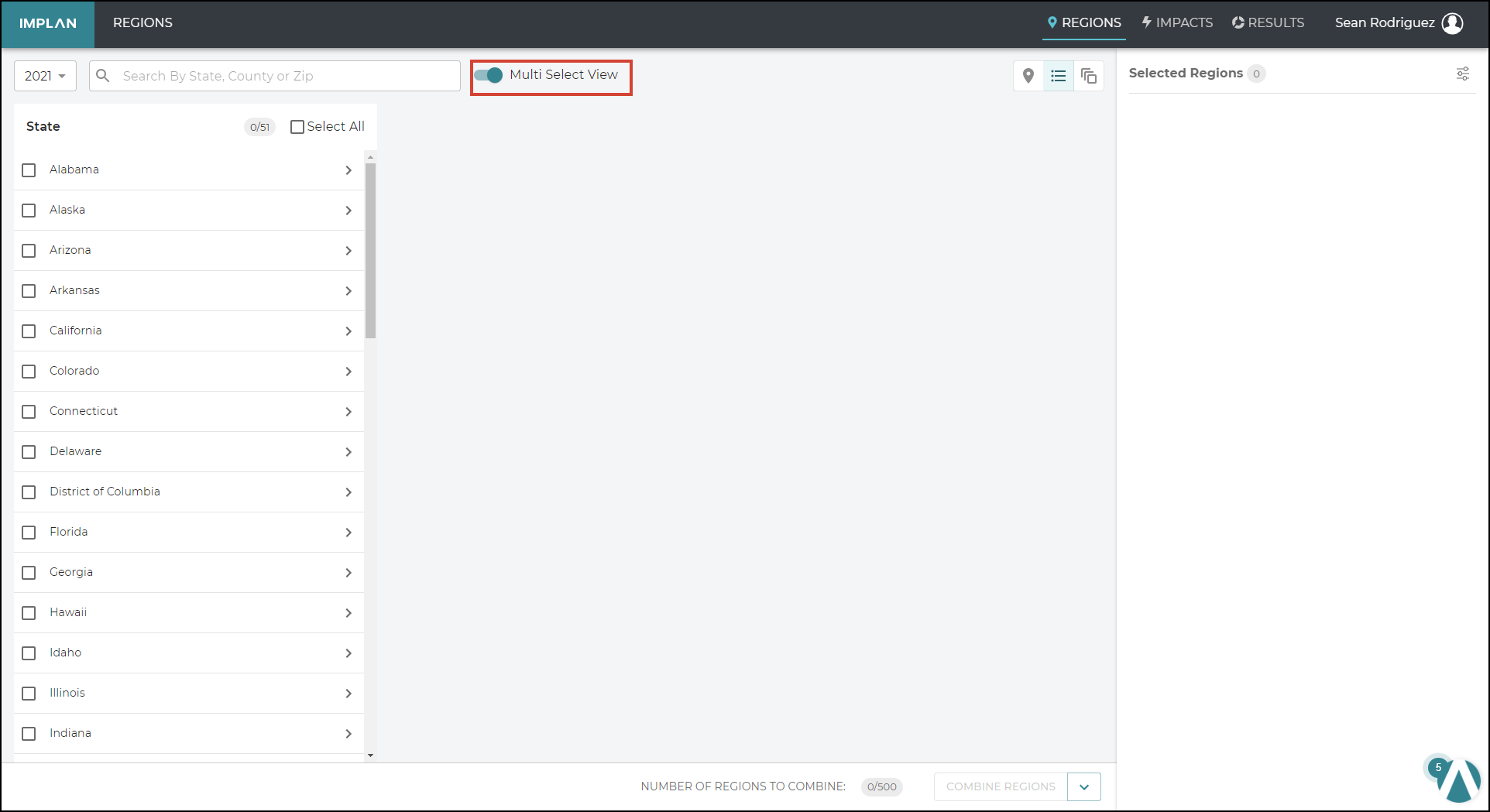Viewport: 1490px width, 812px height.
Task: Switch to list view icon
Action: tap(1059, 76)
